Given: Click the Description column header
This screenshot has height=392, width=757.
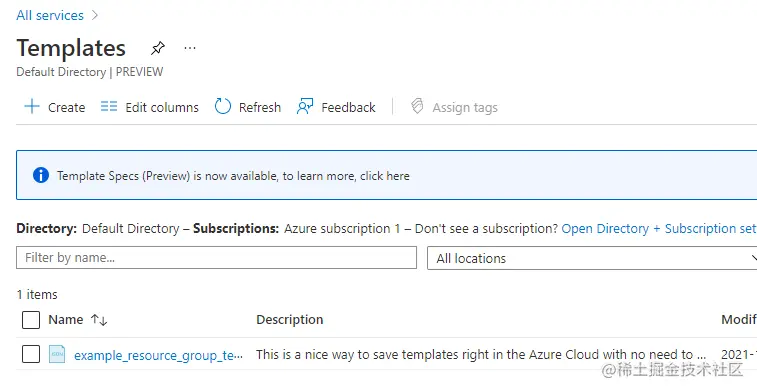Looking at the screenshot, I should (x=290, y=320).
